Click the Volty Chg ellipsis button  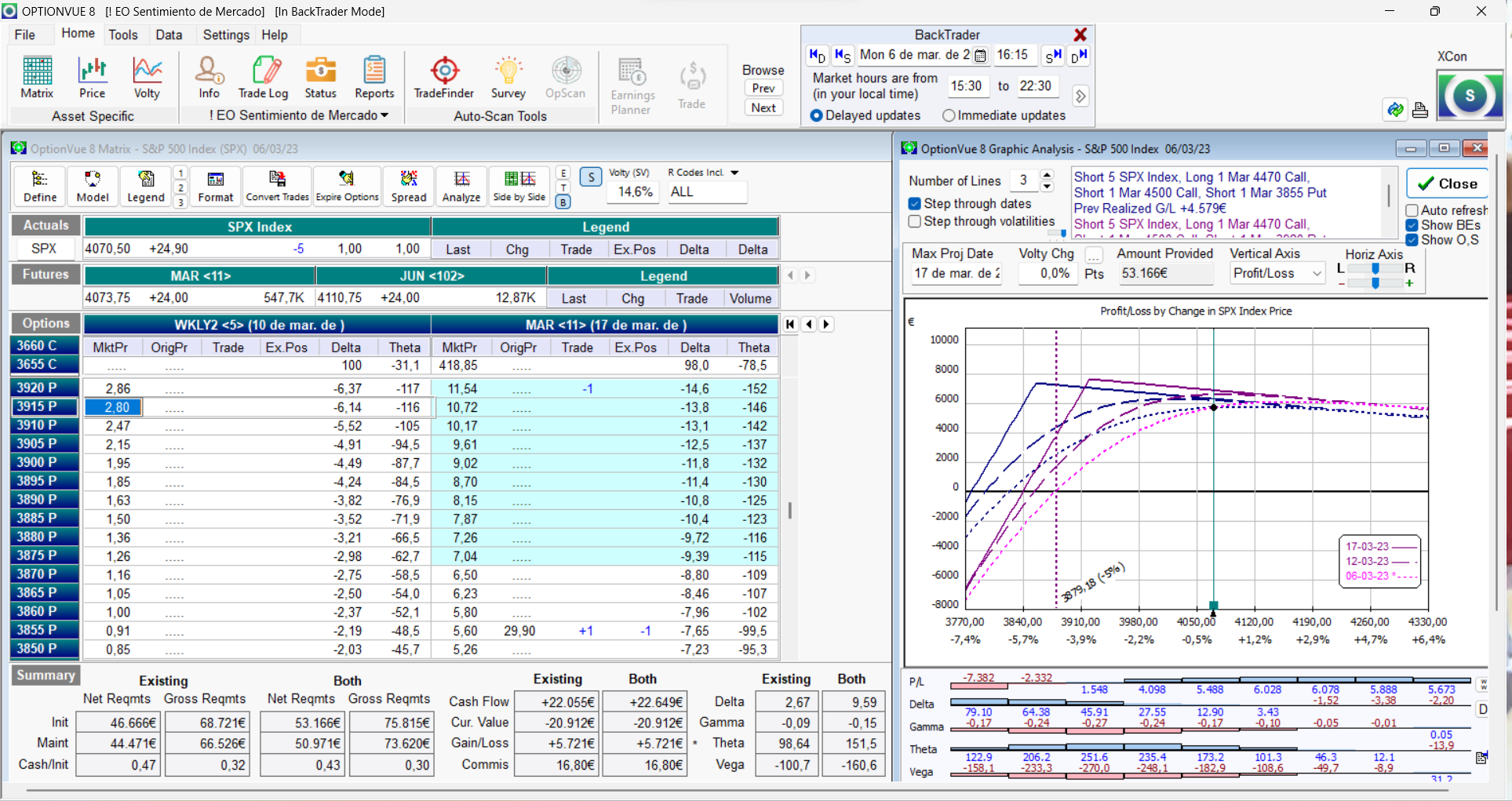(x=1094, y=255)
